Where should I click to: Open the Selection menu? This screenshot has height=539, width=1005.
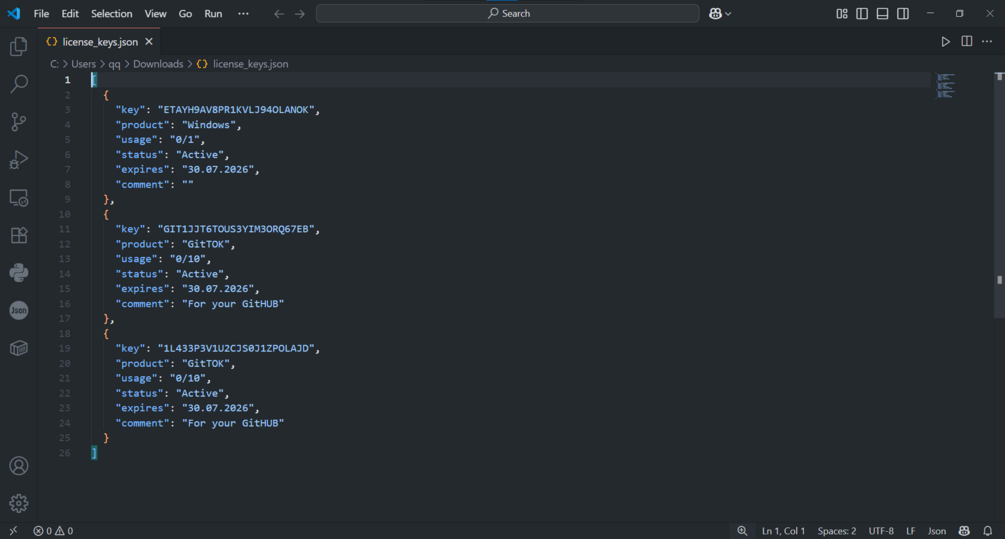112,13
